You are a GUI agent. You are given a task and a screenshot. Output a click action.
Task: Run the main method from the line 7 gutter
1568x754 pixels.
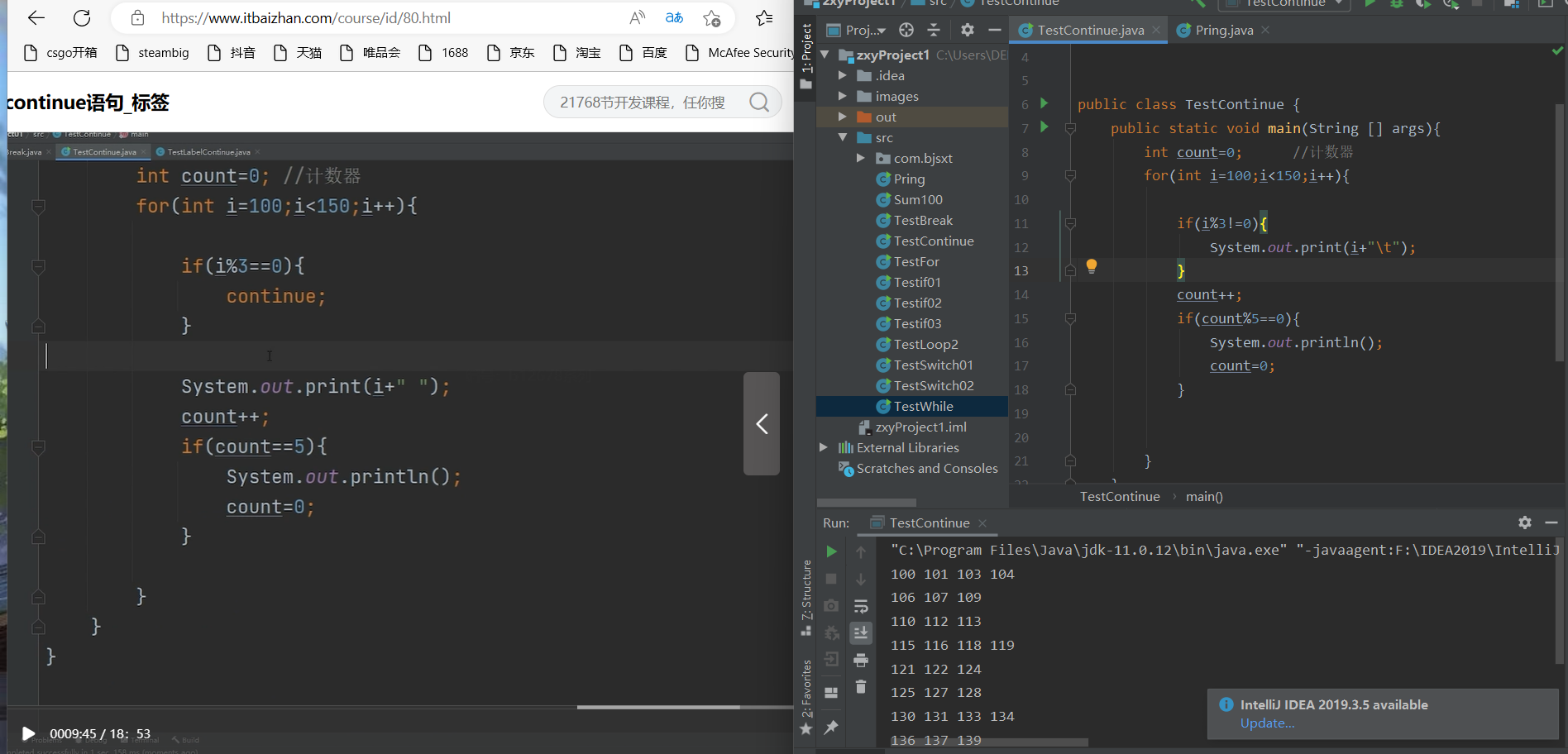click(x=1044, y=127)
